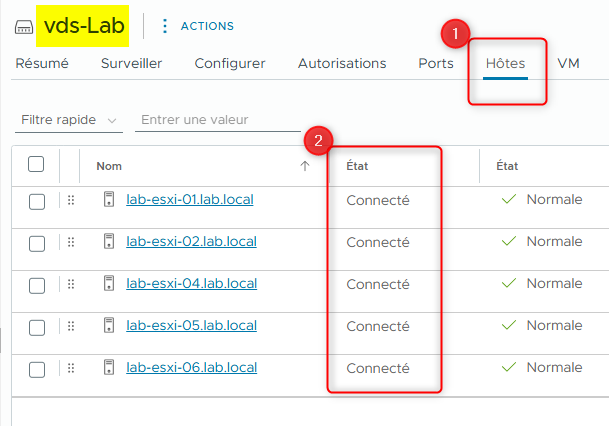609x426 pixels.
Task: Click Normale in the lab-esxi-06 row
Action: 554,367
